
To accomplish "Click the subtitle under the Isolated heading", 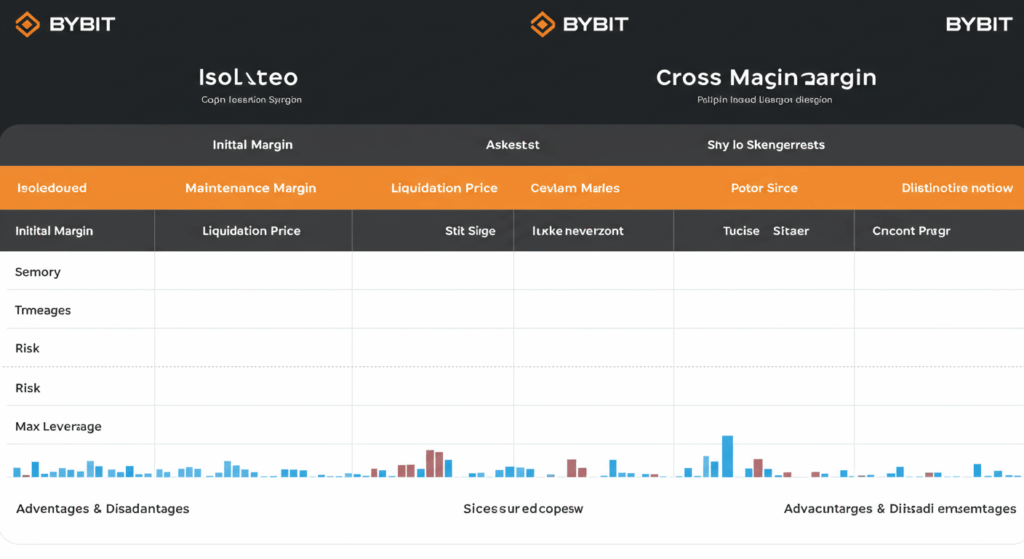I will pos(251,100).
